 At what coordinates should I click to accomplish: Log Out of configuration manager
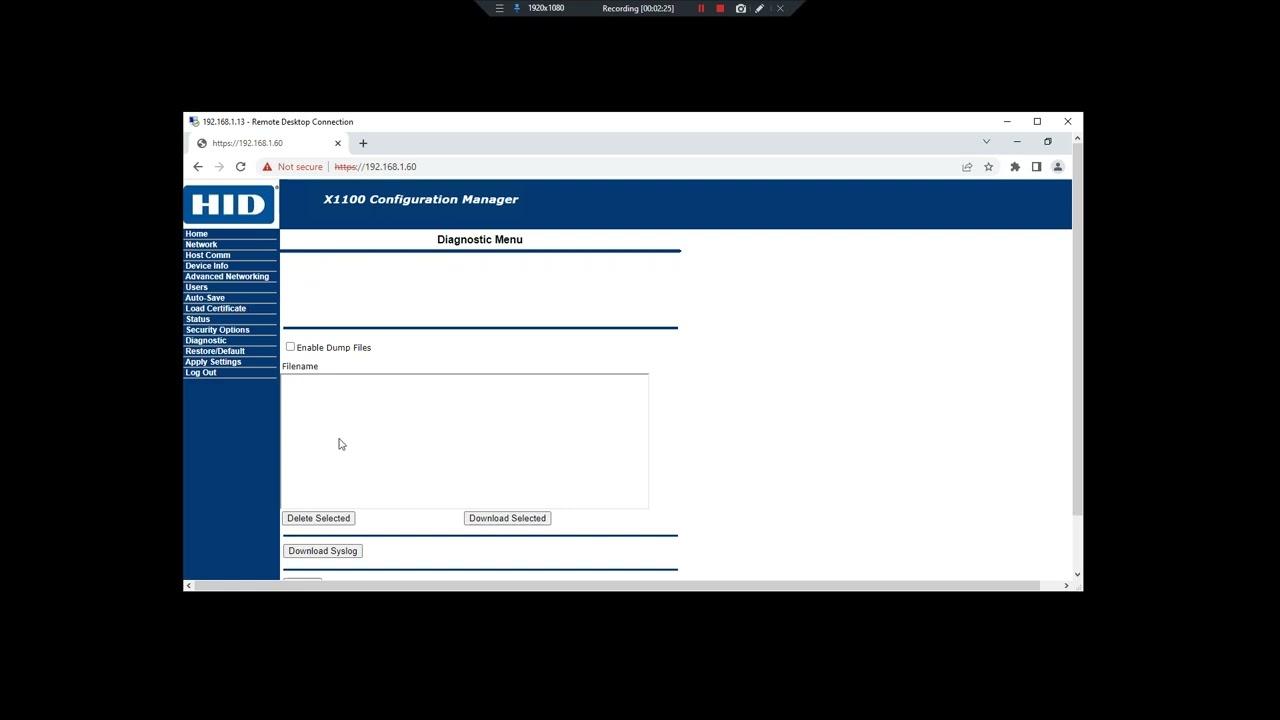[200, 372]
